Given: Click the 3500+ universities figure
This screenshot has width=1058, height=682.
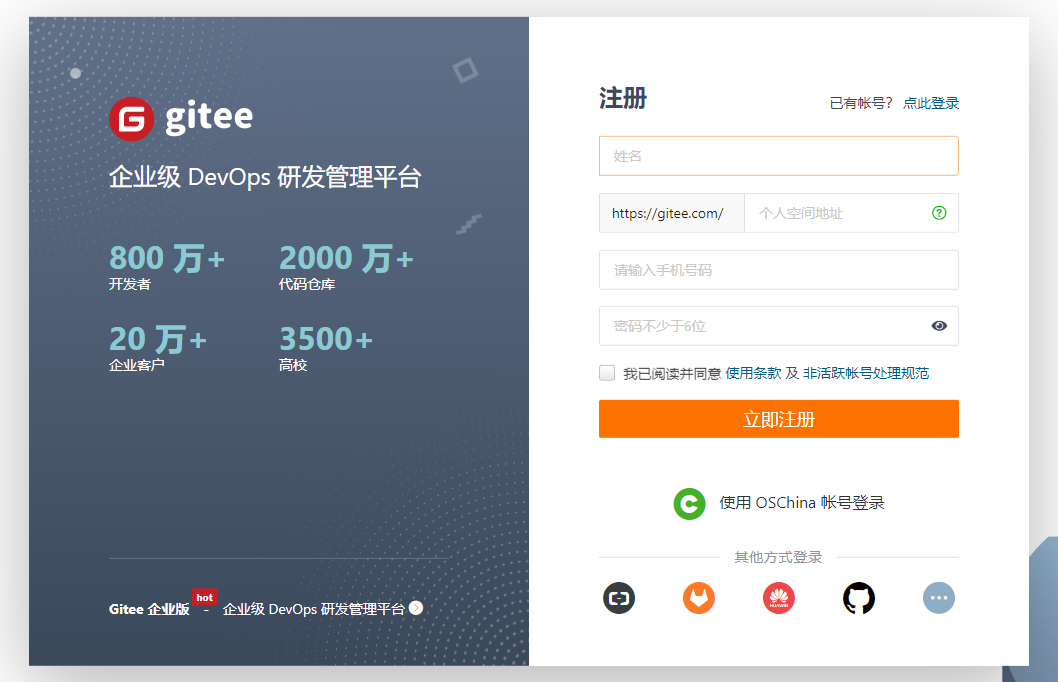Looking at the screenshot, I should (x=326, y=339).
